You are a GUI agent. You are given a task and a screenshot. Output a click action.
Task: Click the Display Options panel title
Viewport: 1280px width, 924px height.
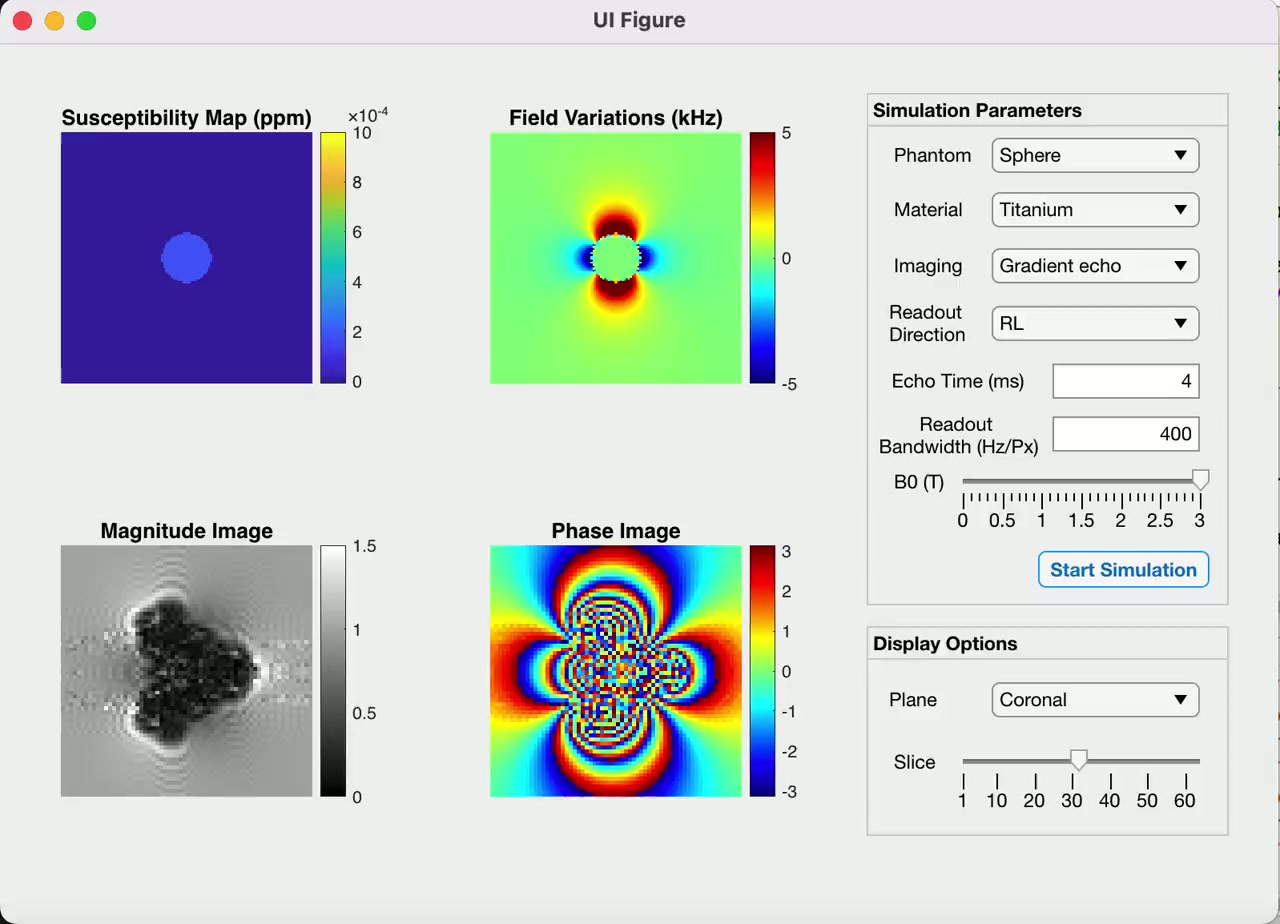(x=945, y=643)
